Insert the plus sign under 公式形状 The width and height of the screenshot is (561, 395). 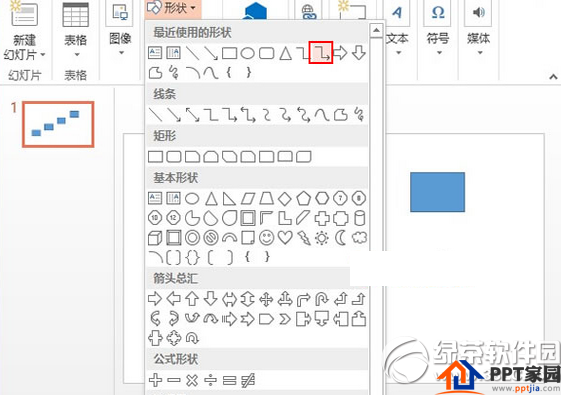tap(155, 380)
